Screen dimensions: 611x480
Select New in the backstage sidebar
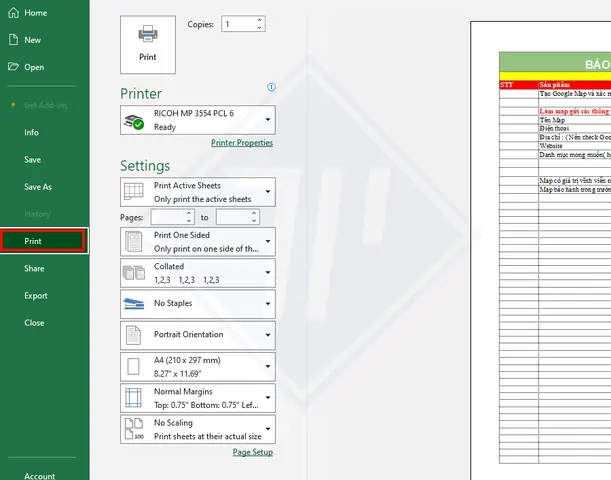(32, 40)
